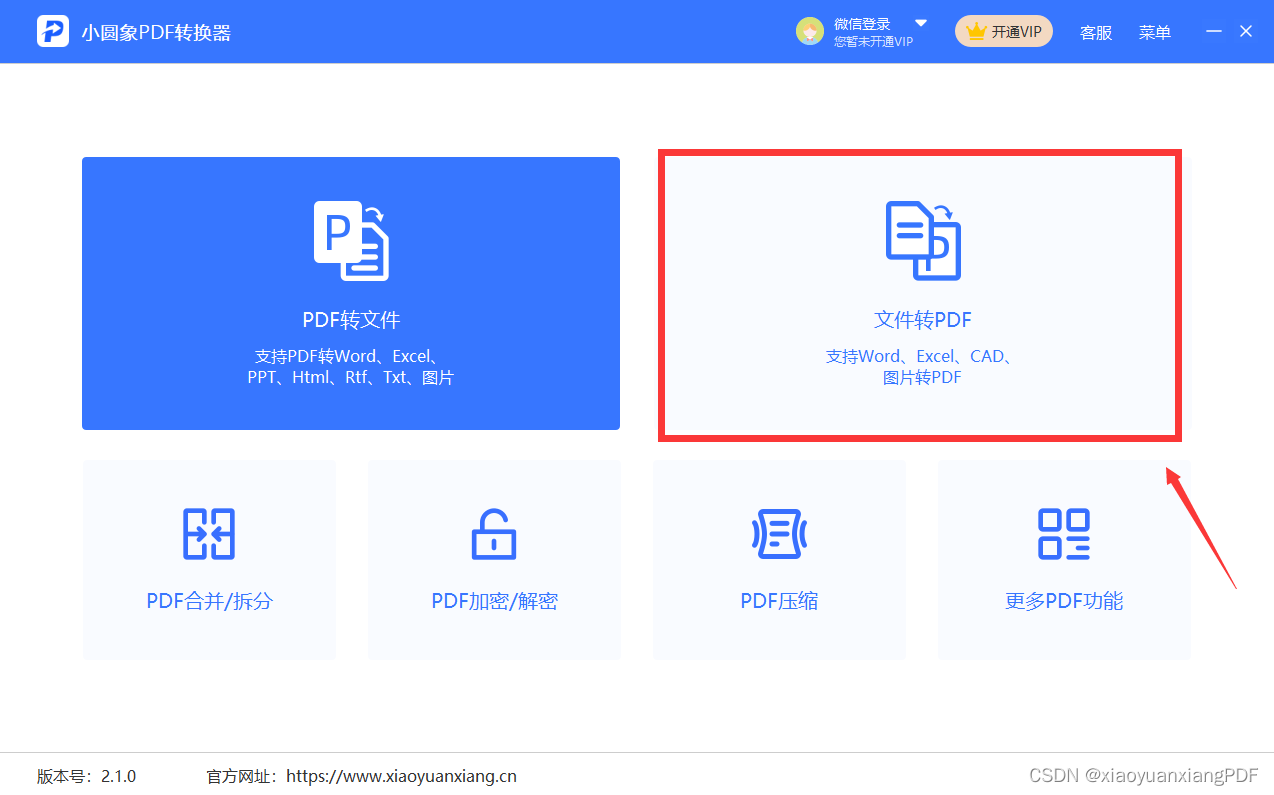Expand the account dropdown arrow
This screenshot has width=1274, height=795.
[x=921, y=23]
